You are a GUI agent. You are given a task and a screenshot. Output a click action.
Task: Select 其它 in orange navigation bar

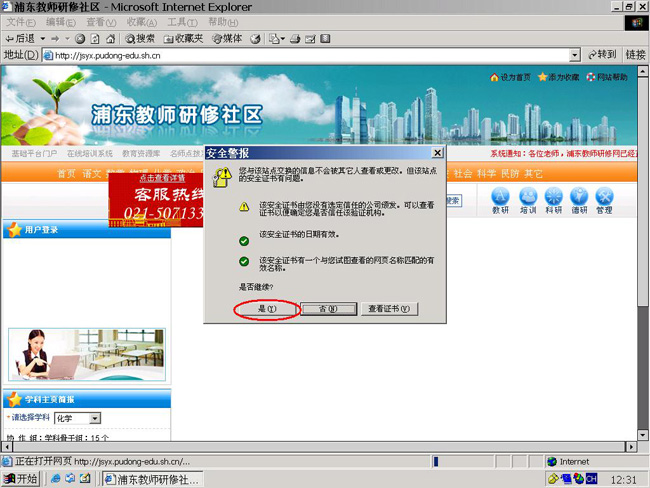tap(533, 173)
